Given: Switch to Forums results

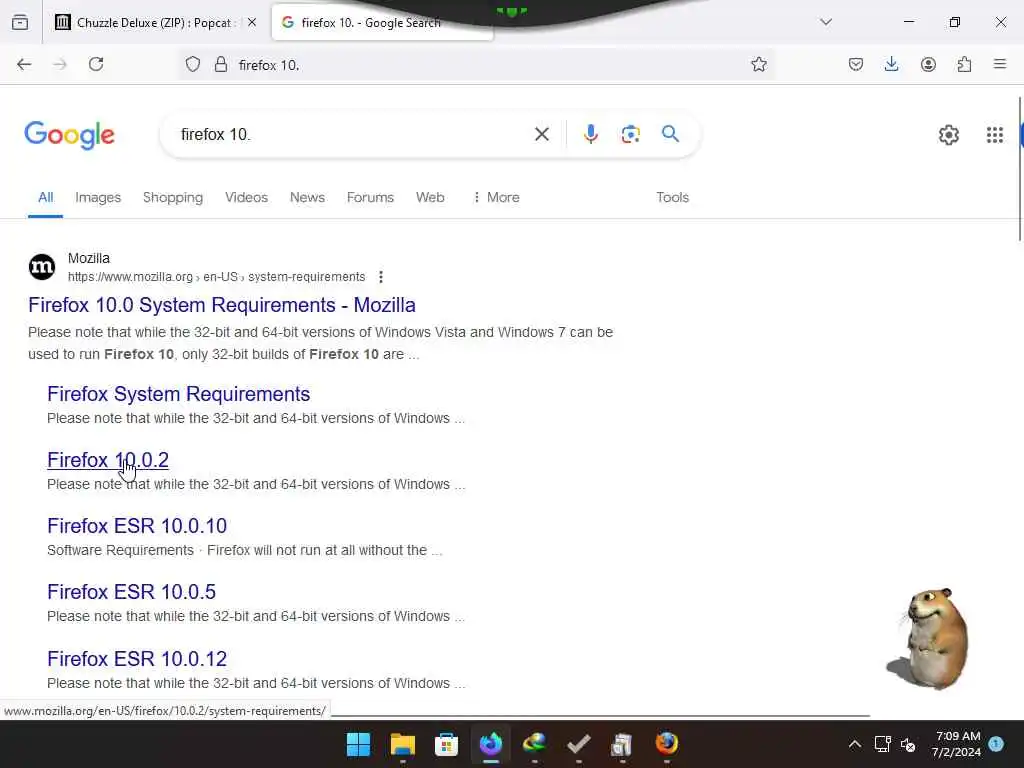Looking at the screenshot, I should pyautogui.click(x=370, y=197).
